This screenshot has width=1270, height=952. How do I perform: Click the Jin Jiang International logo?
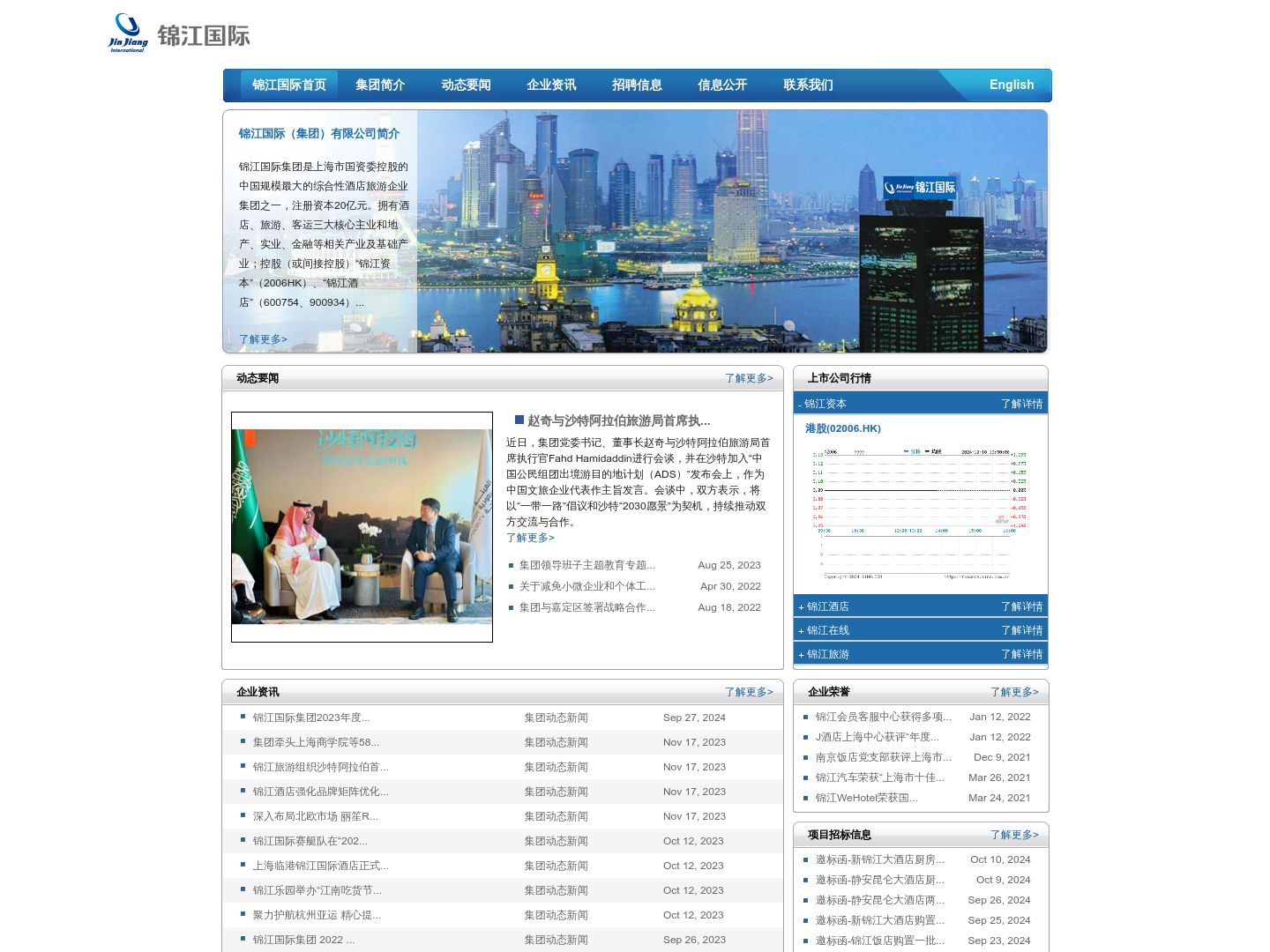coord(179,33)
